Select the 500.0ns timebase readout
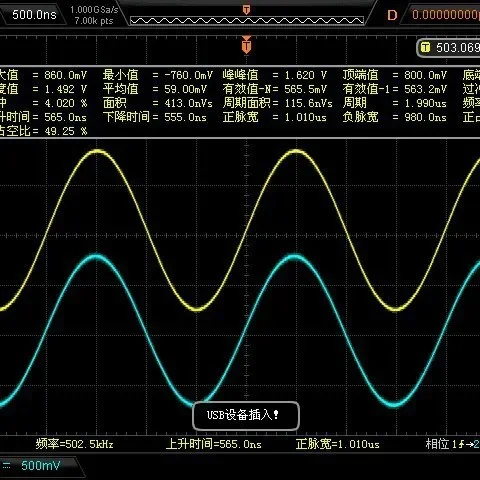Viewport: 480px width, 480px height. pos(34,15)
